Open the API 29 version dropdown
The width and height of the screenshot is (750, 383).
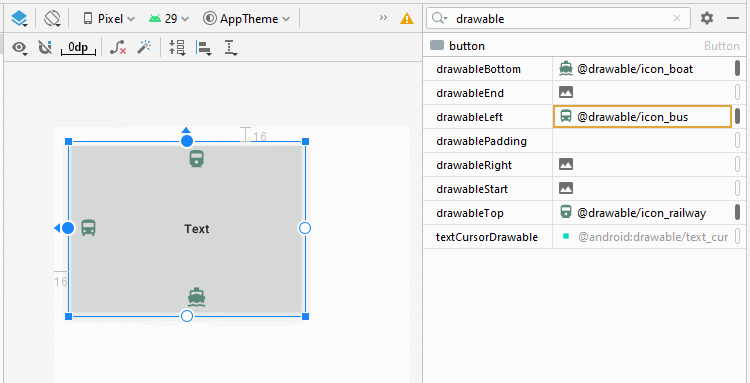(x=169, y=19)
